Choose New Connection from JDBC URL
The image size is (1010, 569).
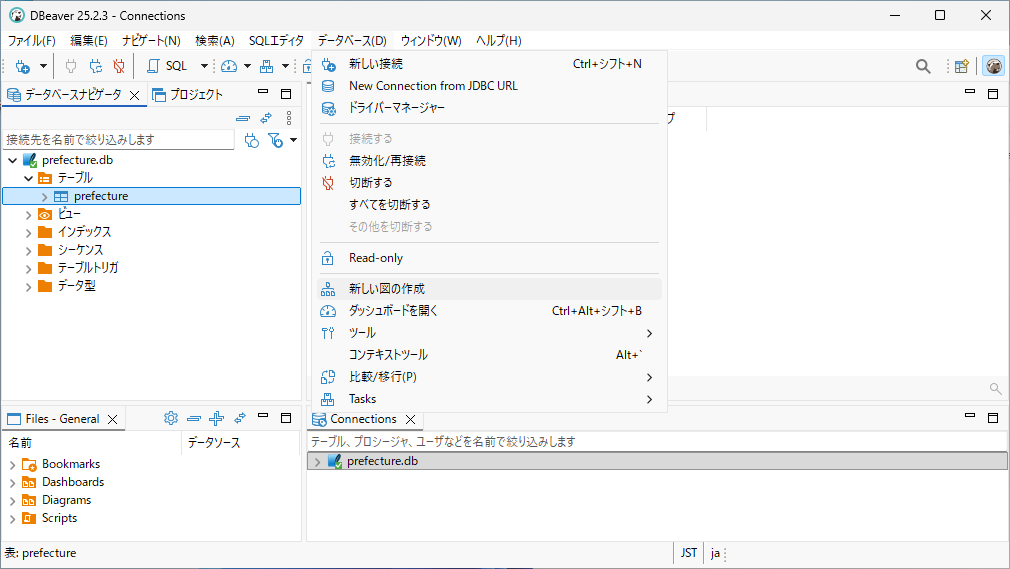[490, 86]
